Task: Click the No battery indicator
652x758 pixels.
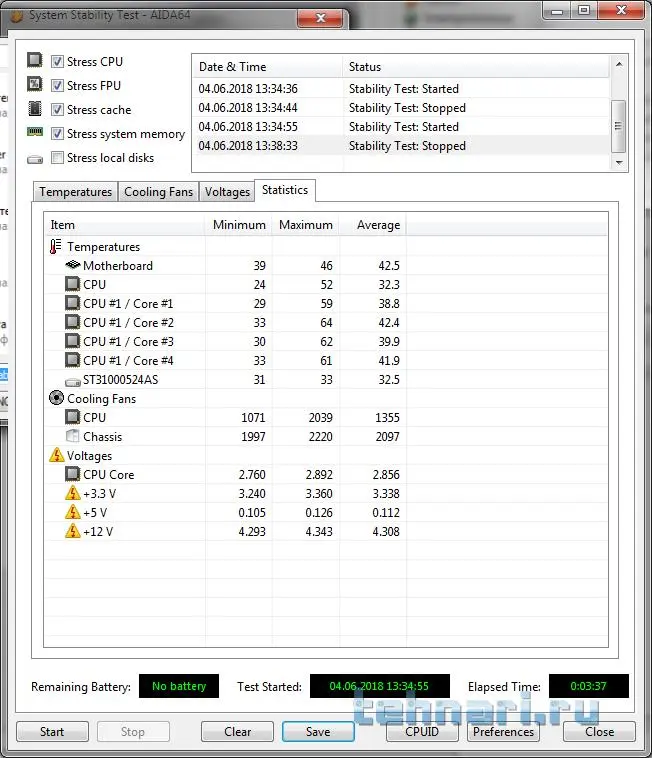Action: [x=179, y=686]
